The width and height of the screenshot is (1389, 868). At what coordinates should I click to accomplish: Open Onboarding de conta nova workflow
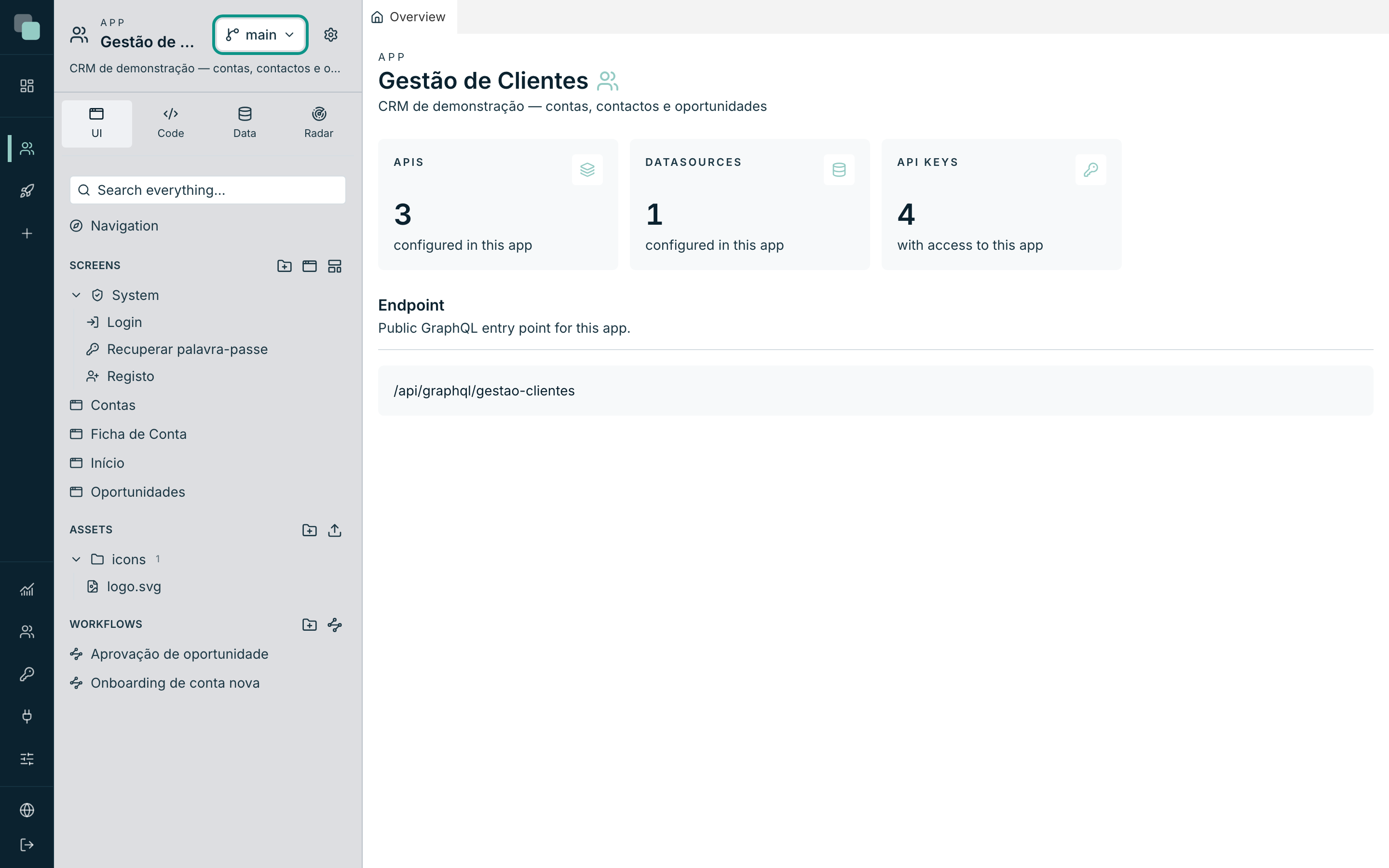coord(208,682)
